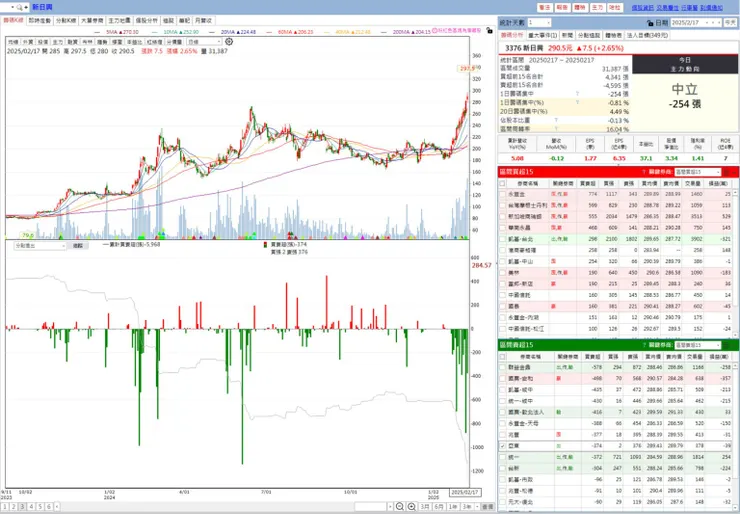Uncheck the checked 亞東 row checkbox
Screen dimensions: 740x514
coord(503,446)
